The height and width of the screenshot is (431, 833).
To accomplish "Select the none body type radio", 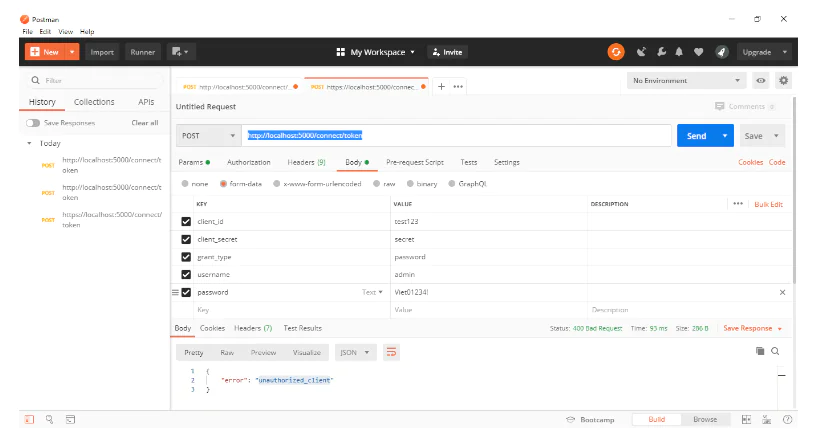I will click(185, 184).
